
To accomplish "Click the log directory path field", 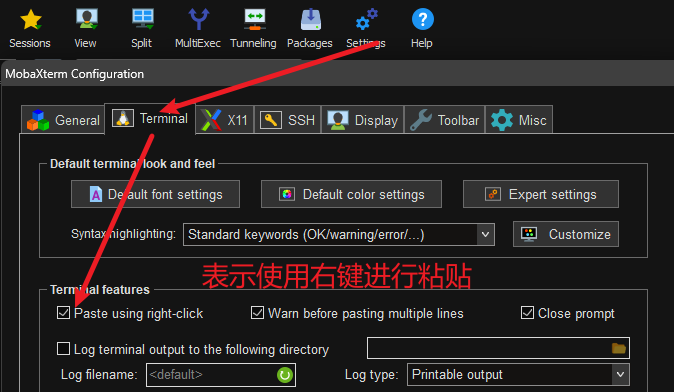I will click(x=498, y=348).
